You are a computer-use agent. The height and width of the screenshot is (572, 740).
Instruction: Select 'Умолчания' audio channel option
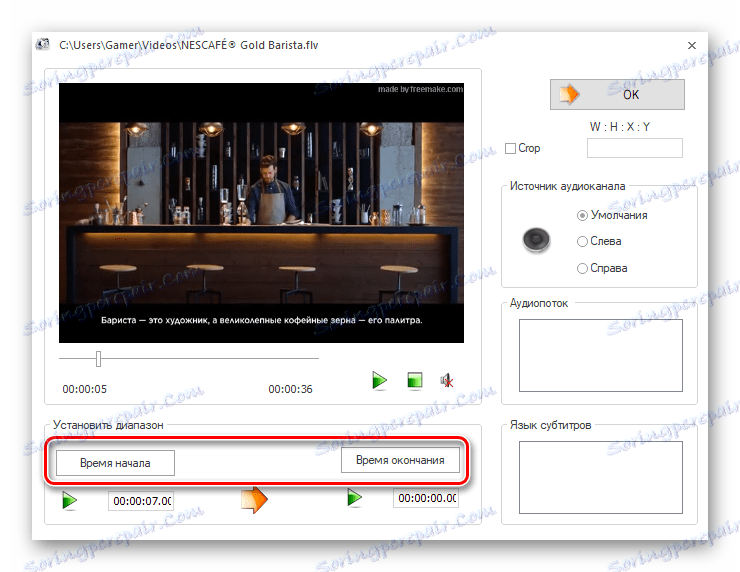pyautogui.click(x=582, y=215)
